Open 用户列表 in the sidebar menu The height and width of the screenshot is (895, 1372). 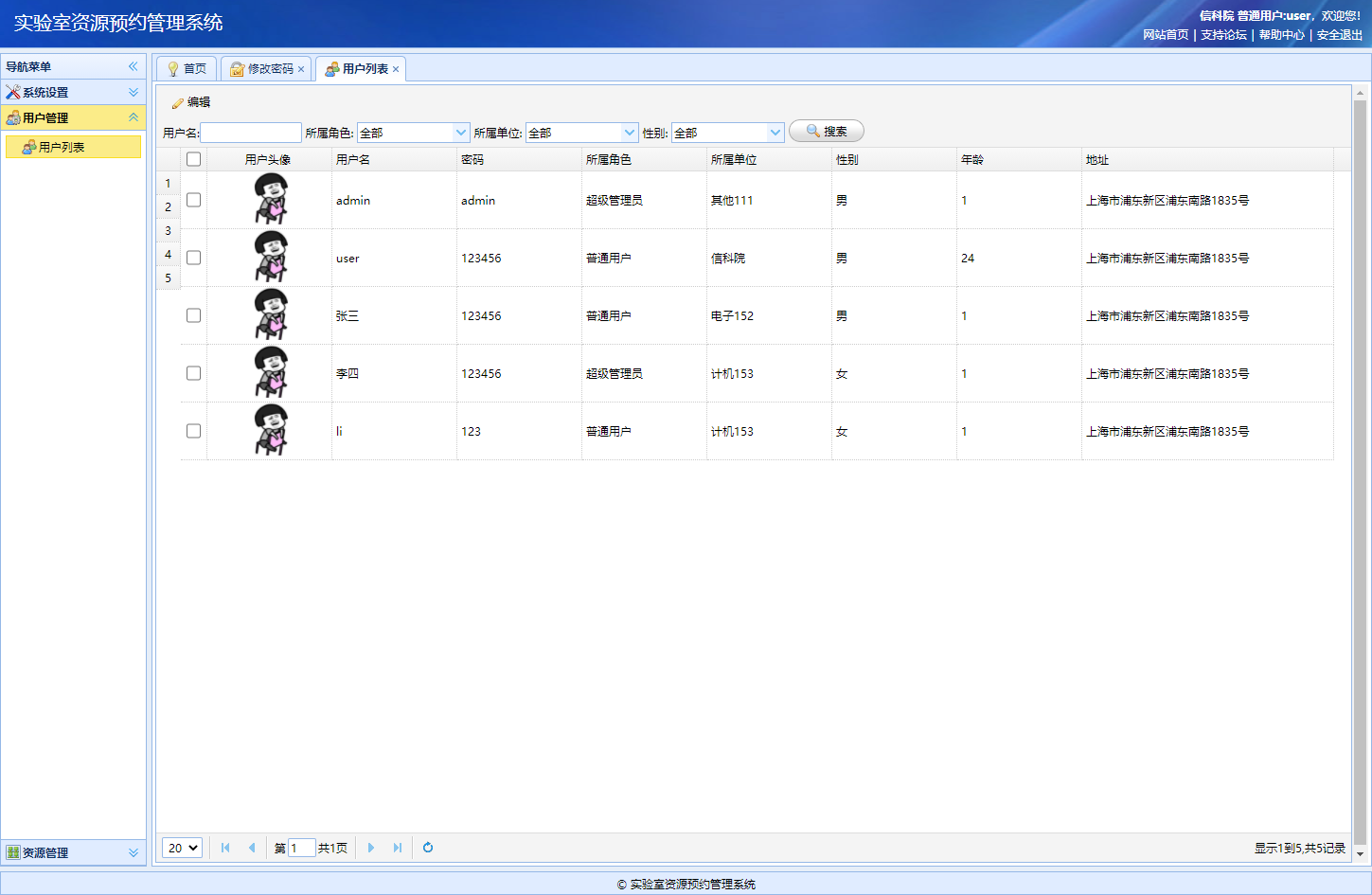62,147
